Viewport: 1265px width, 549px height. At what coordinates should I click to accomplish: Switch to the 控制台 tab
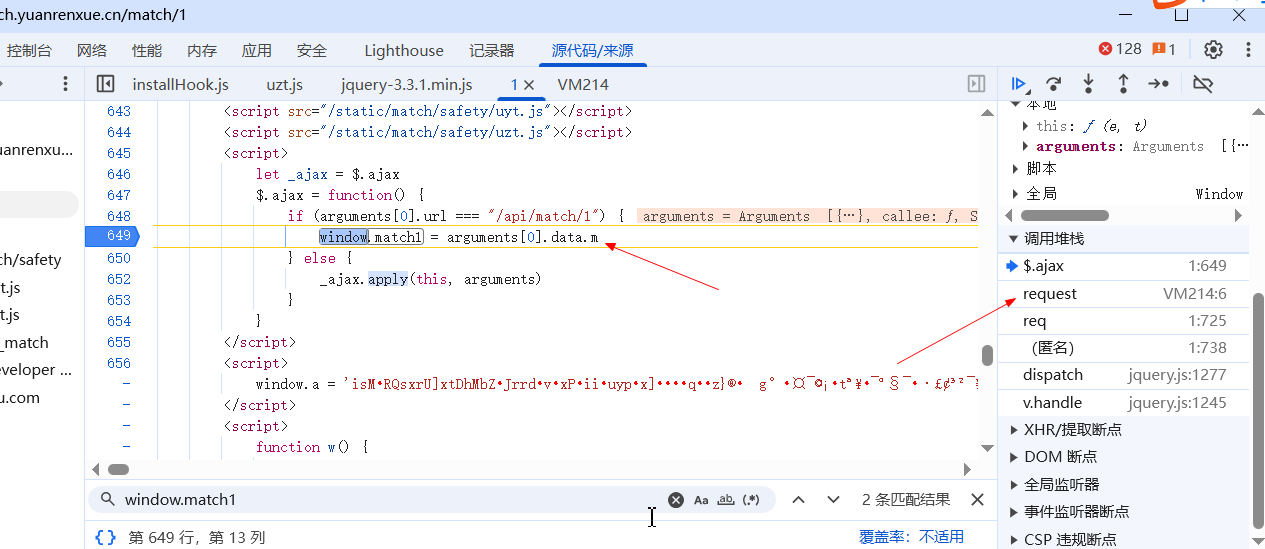[x=29, y=50]
